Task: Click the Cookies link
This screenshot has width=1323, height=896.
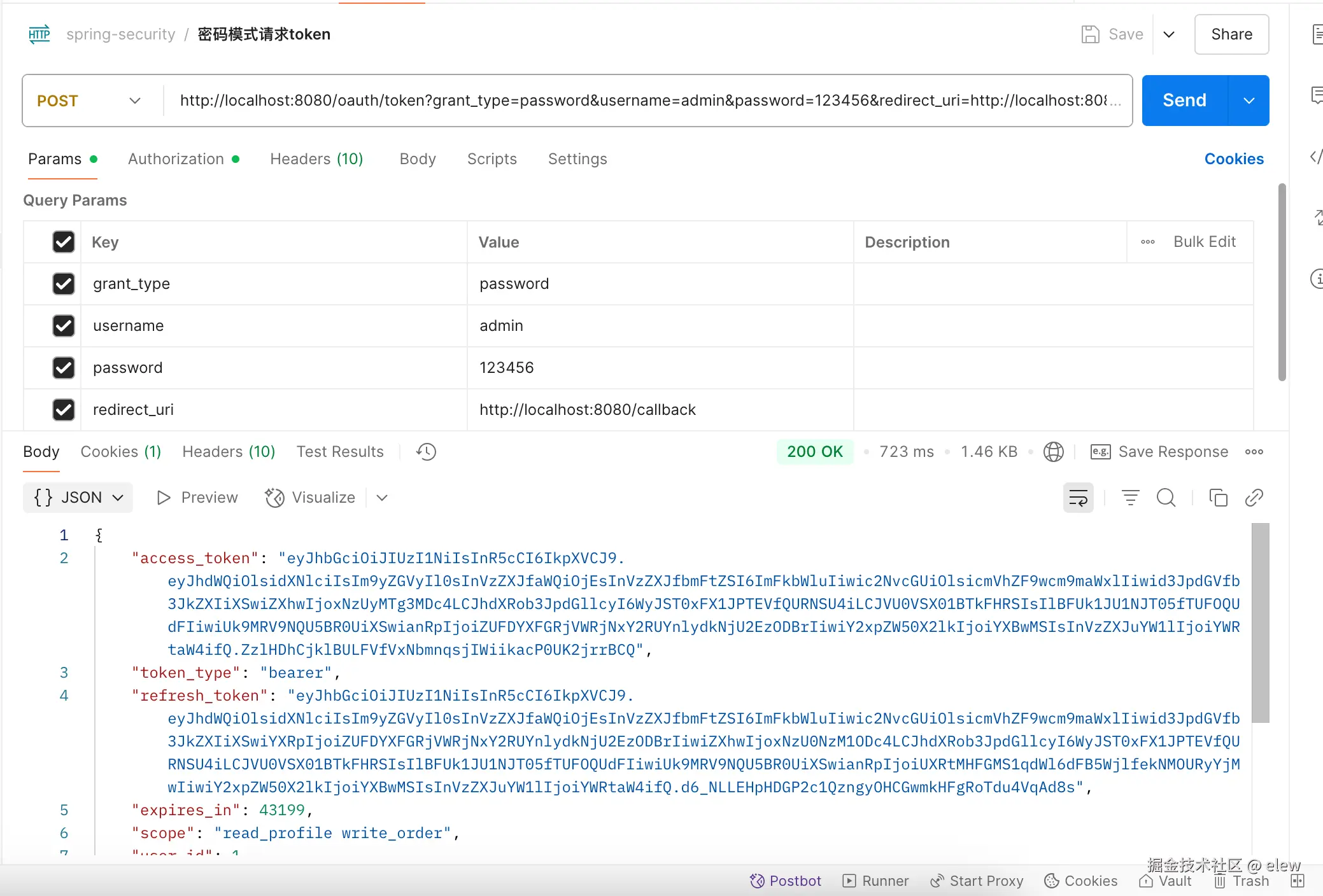Action: point(1233,159)
